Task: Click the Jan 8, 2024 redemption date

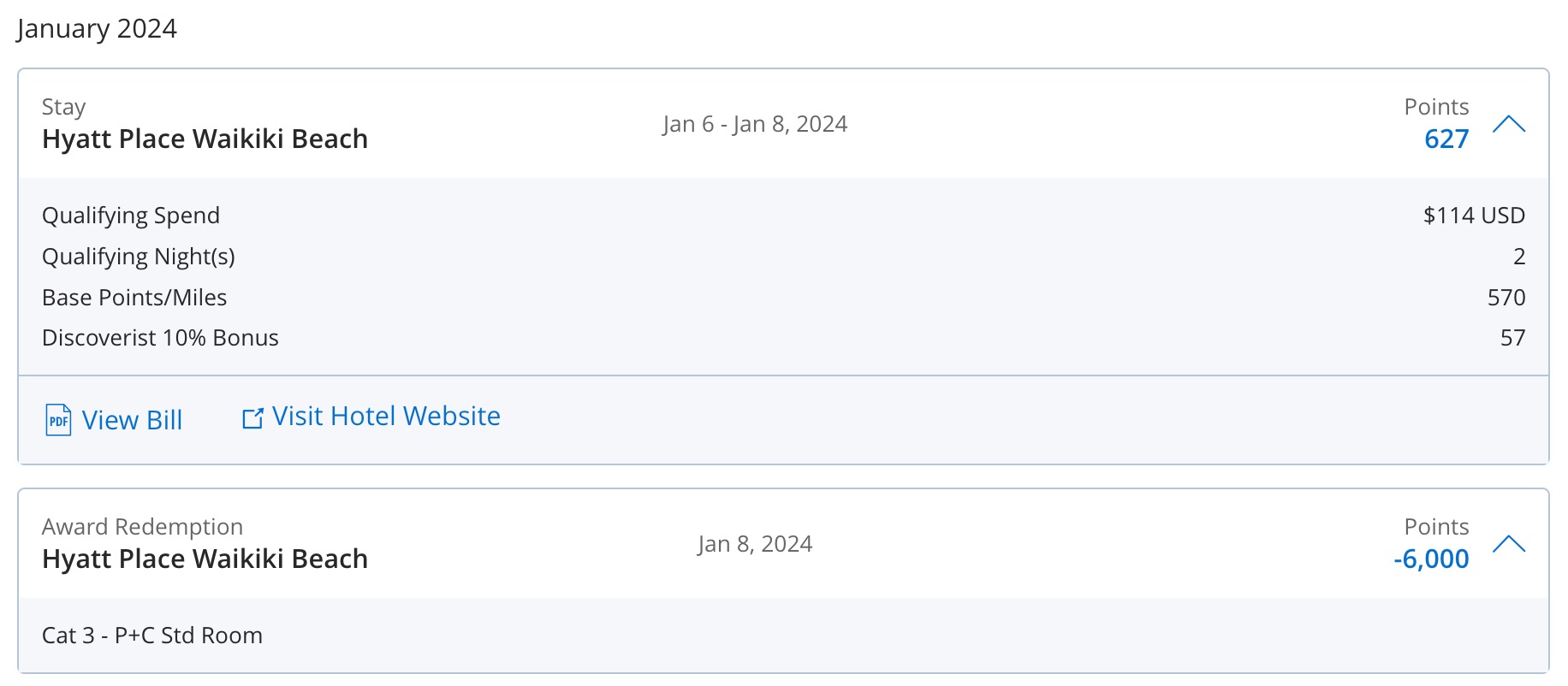Action: coord(754,544)
